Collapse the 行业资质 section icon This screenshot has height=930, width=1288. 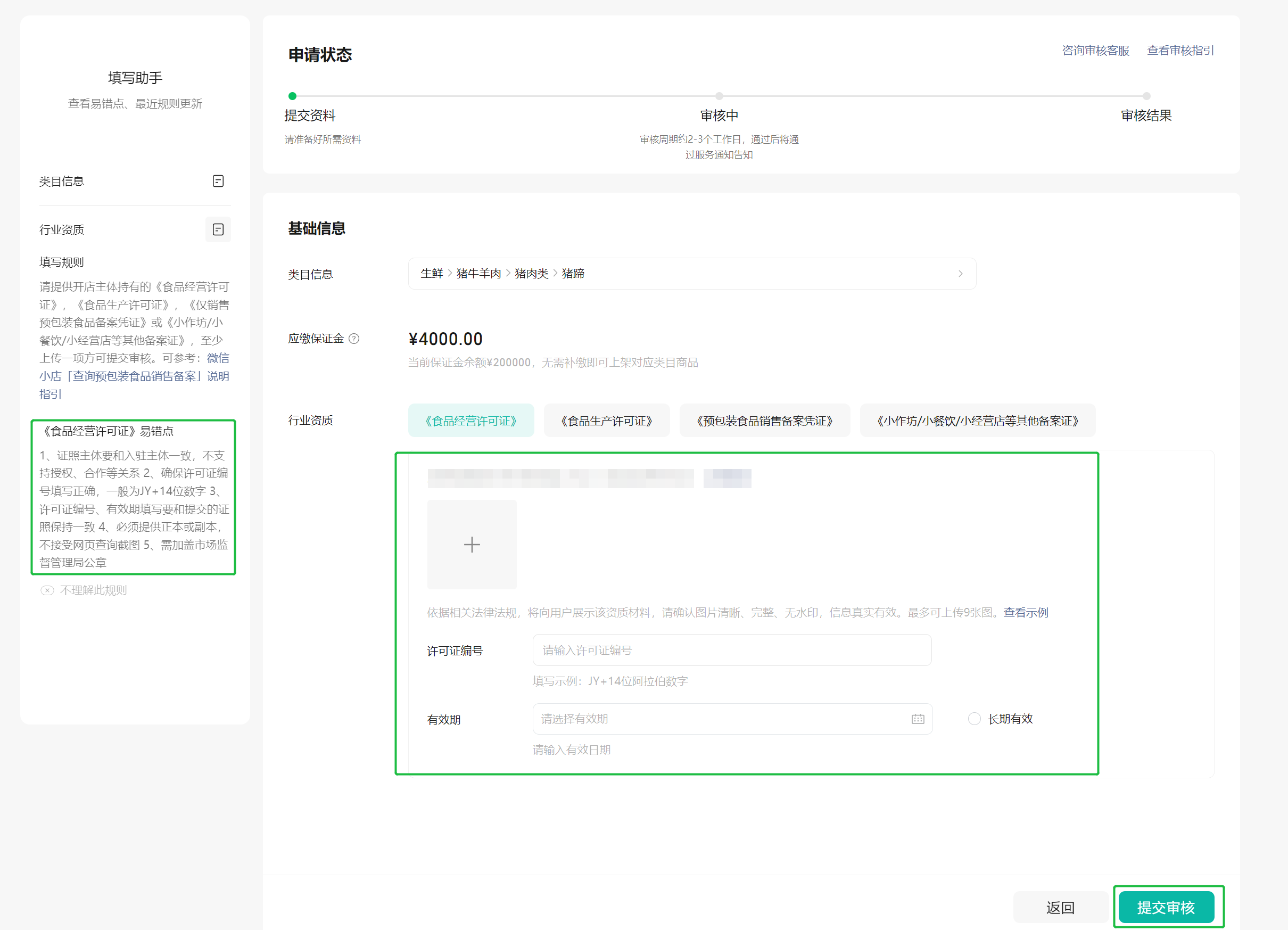[218, 229]
